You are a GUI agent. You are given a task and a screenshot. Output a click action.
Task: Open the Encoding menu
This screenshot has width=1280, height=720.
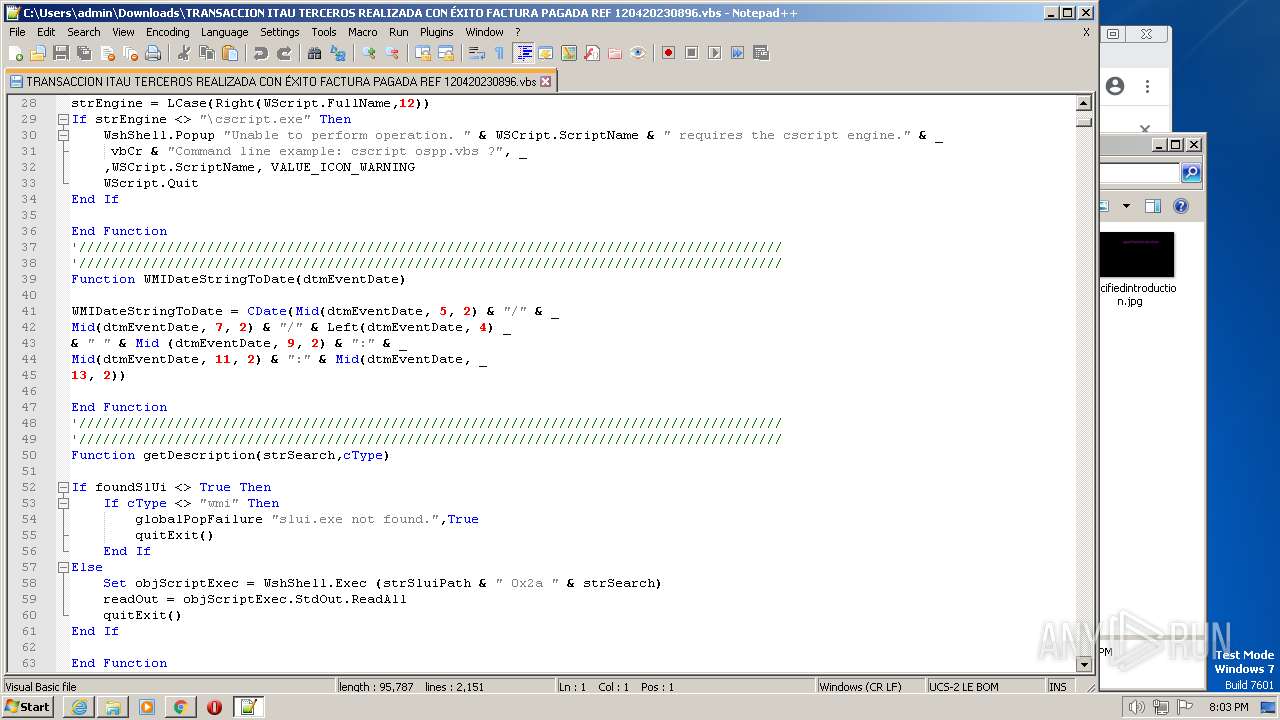coord(167,32)
